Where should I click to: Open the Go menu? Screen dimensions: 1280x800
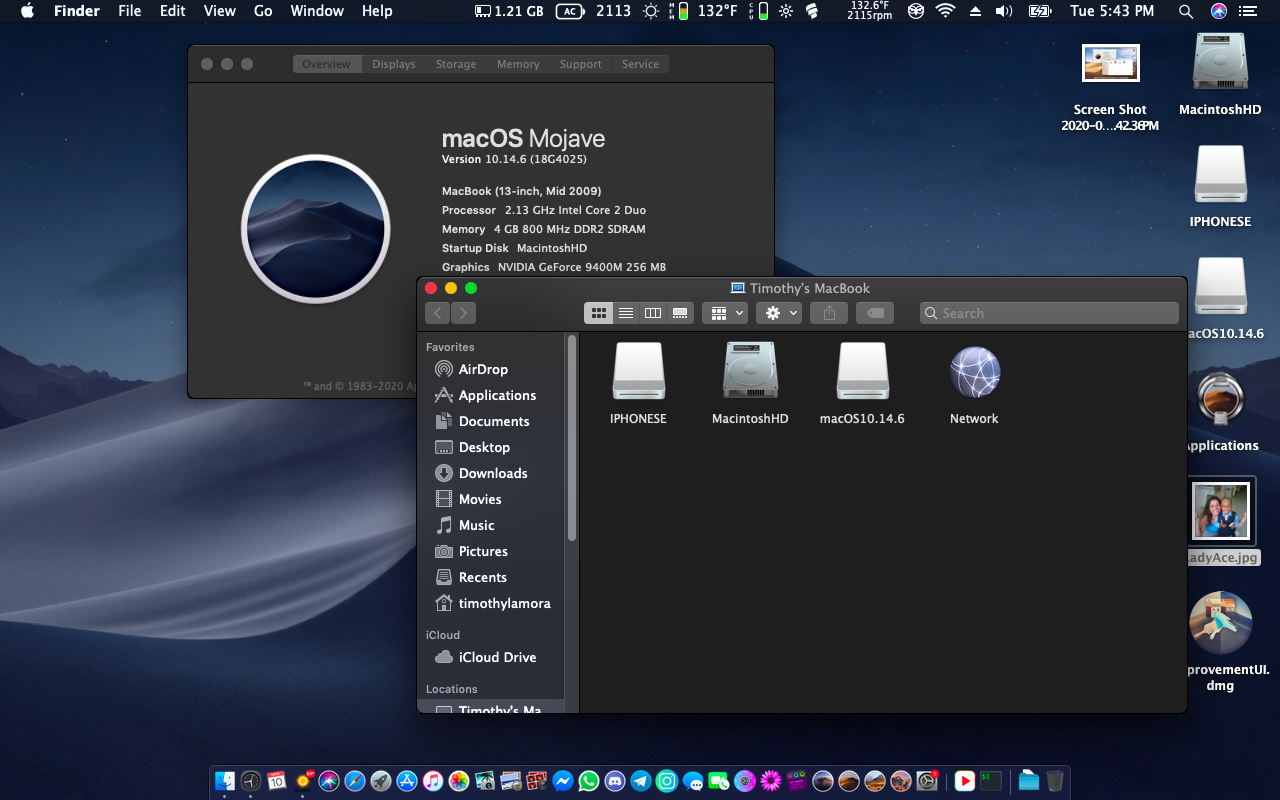263,11
